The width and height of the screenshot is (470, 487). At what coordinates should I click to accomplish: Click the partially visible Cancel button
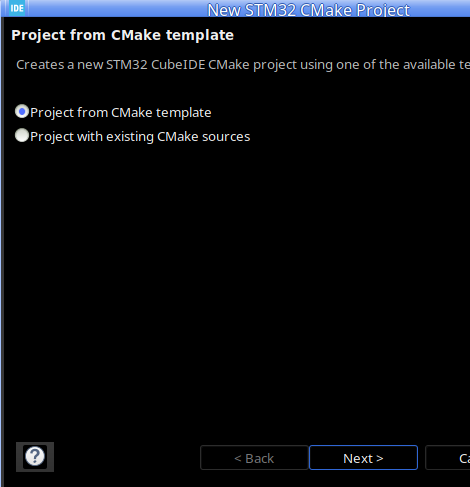(x=448, y=458)
